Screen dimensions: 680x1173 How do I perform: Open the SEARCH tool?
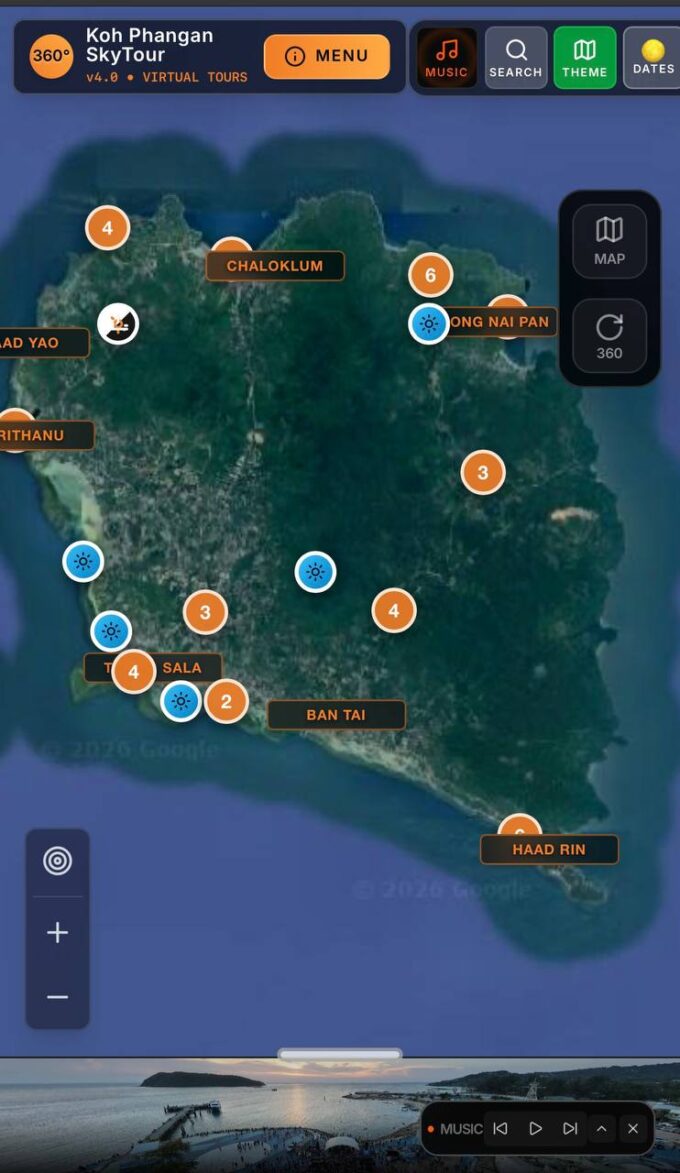point(515,58)
